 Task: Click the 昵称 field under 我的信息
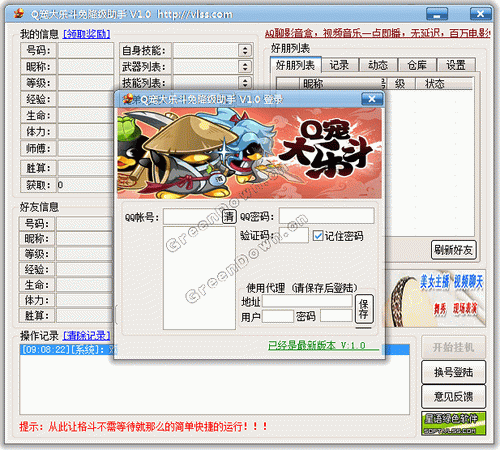tap(85, 67)
